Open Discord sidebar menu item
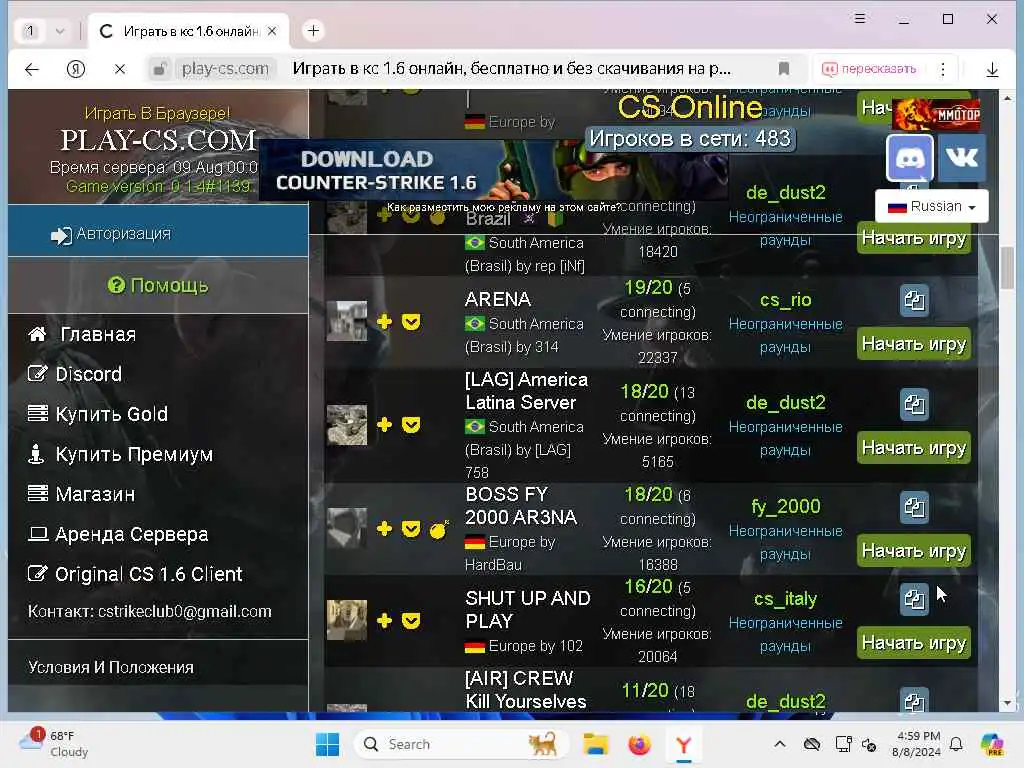1024x768 pixels. (x=75, y=374)
